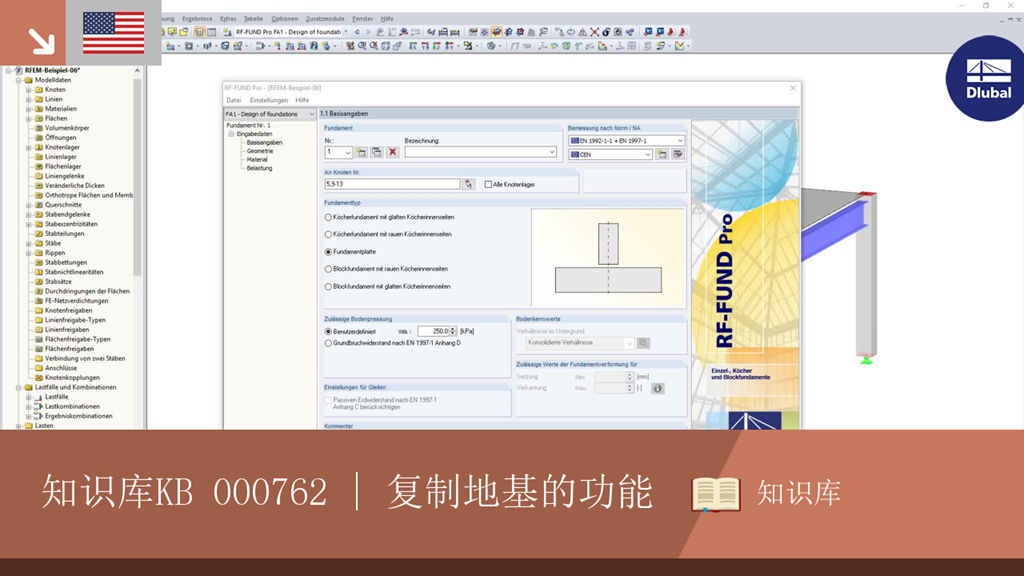
Task: Select Knotenlager in the navigator tree
Action: click(x=62, y=147)
